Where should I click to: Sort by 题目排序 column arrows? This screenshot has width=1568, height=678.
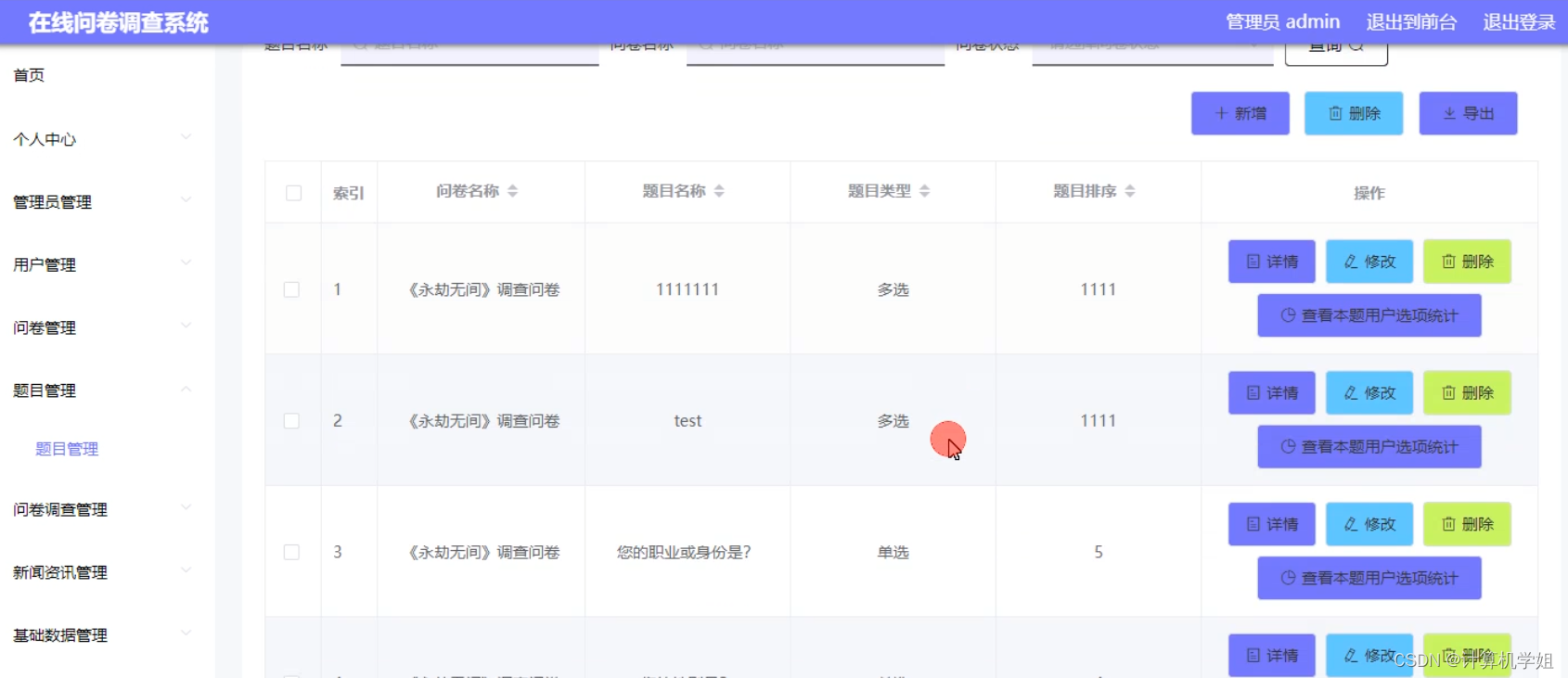1130,191
